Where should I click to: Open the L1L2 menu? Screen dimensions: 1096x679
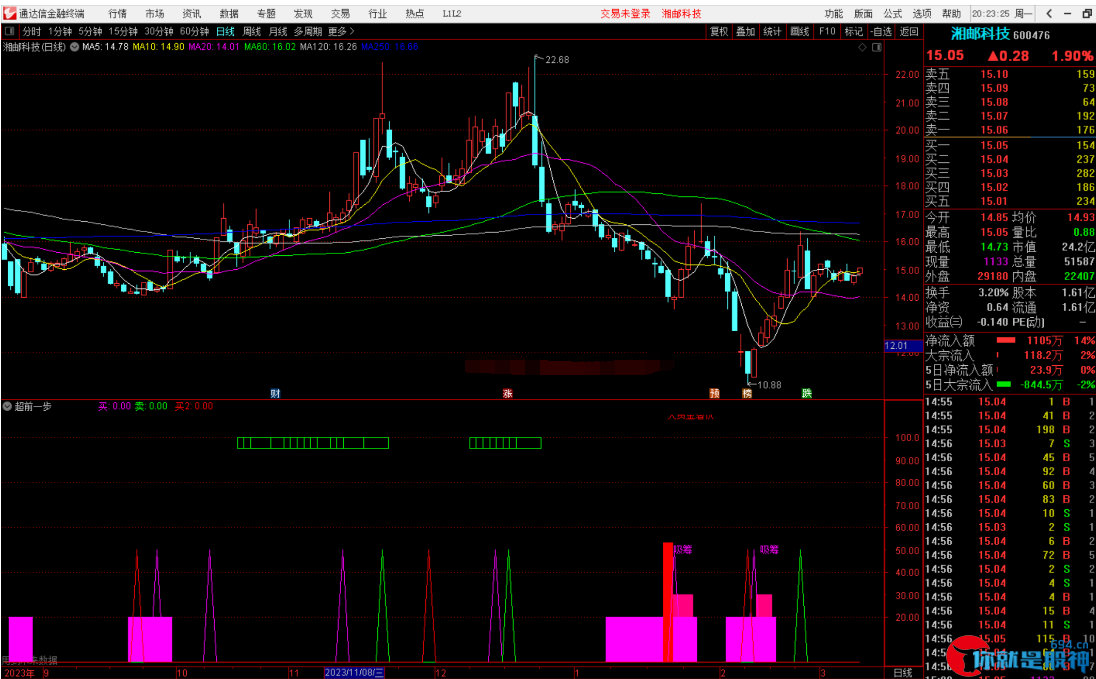click(452, 13)
